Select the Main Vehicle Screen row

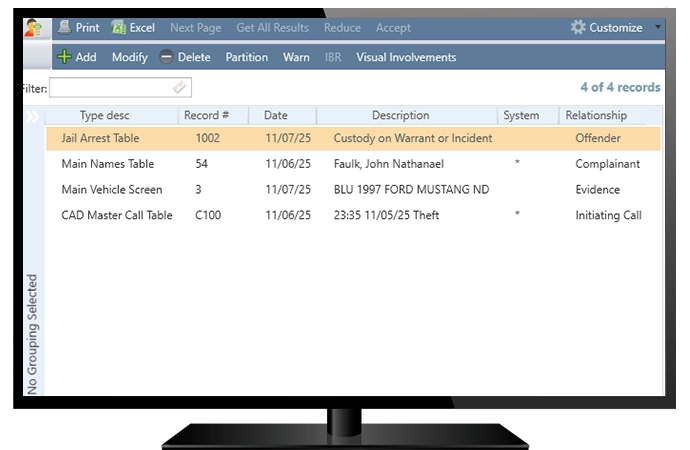point(353,190)
